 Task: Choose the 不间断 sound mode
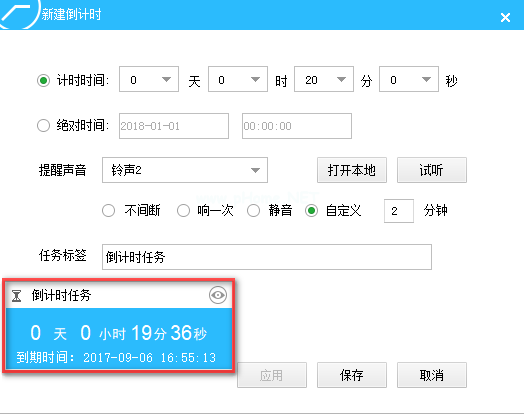pyautogui.click(x=109, y=211)
